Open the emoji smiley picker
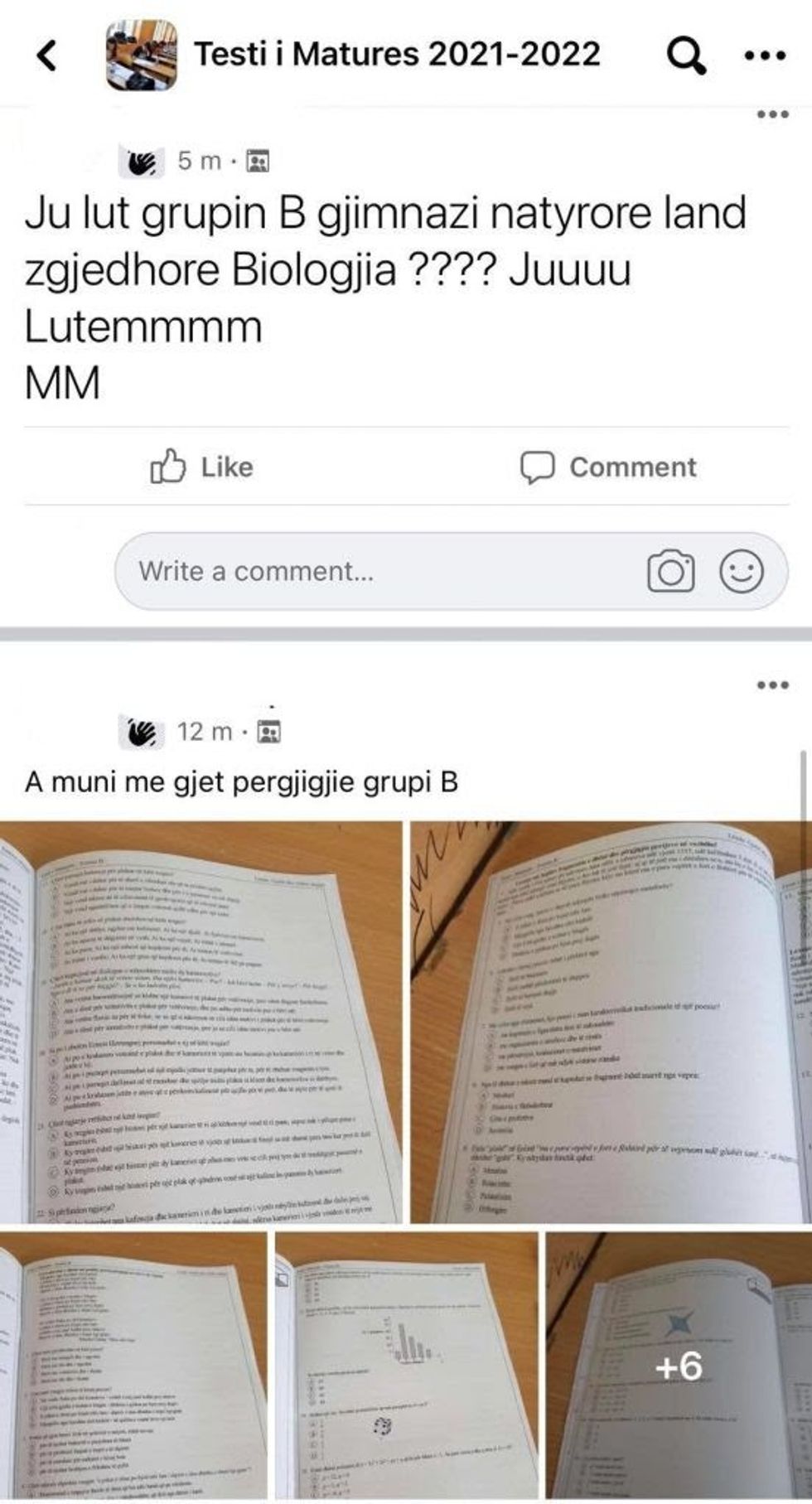Image resolution: width=812 pixels, height=1504 pixels. (741, 571)
